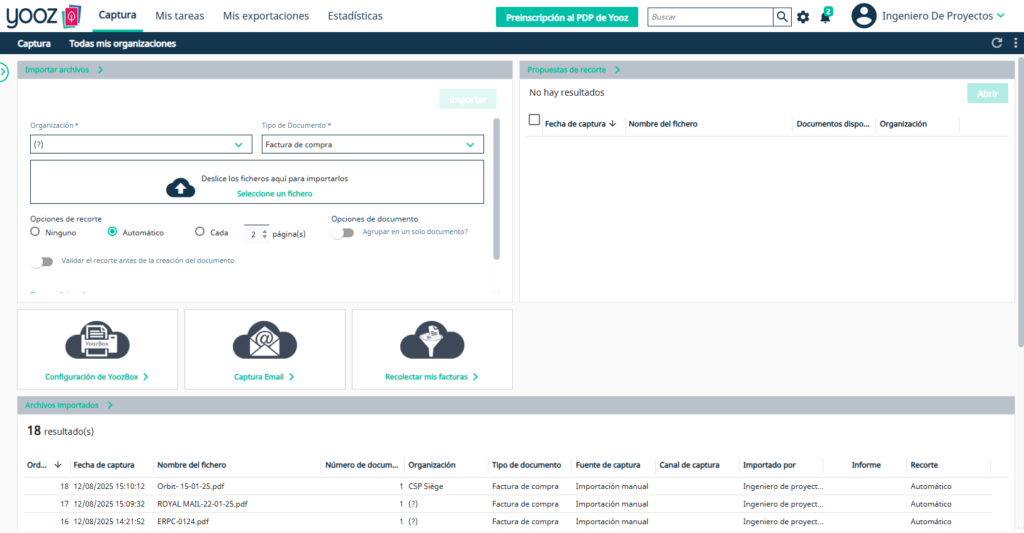Viewport: 1024px width, 533px height.
Task: Click the Seleccione un fichero link
Action: [x=274, y=193]
